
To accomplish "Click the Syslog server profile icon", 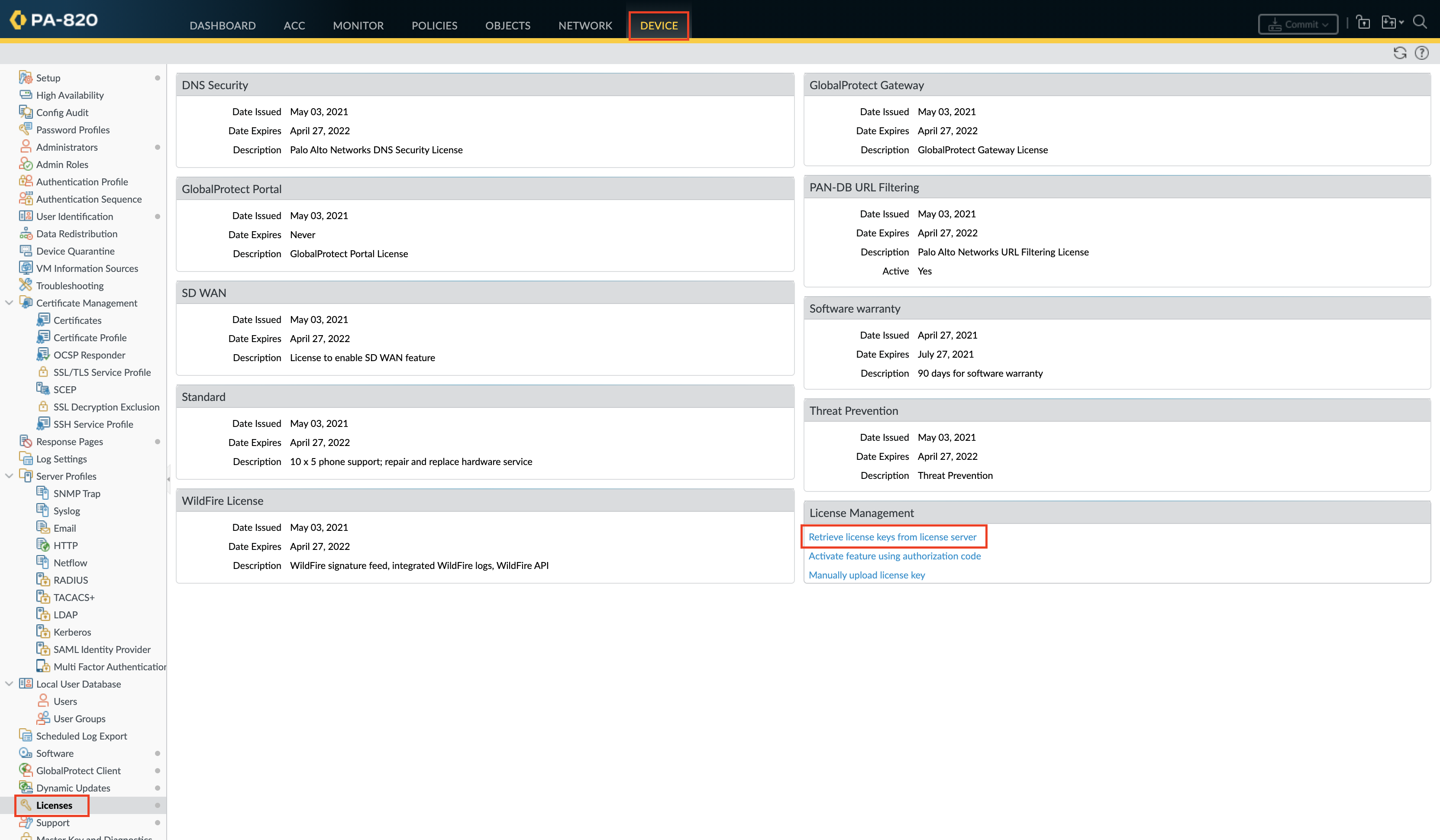I will point(42,510).
